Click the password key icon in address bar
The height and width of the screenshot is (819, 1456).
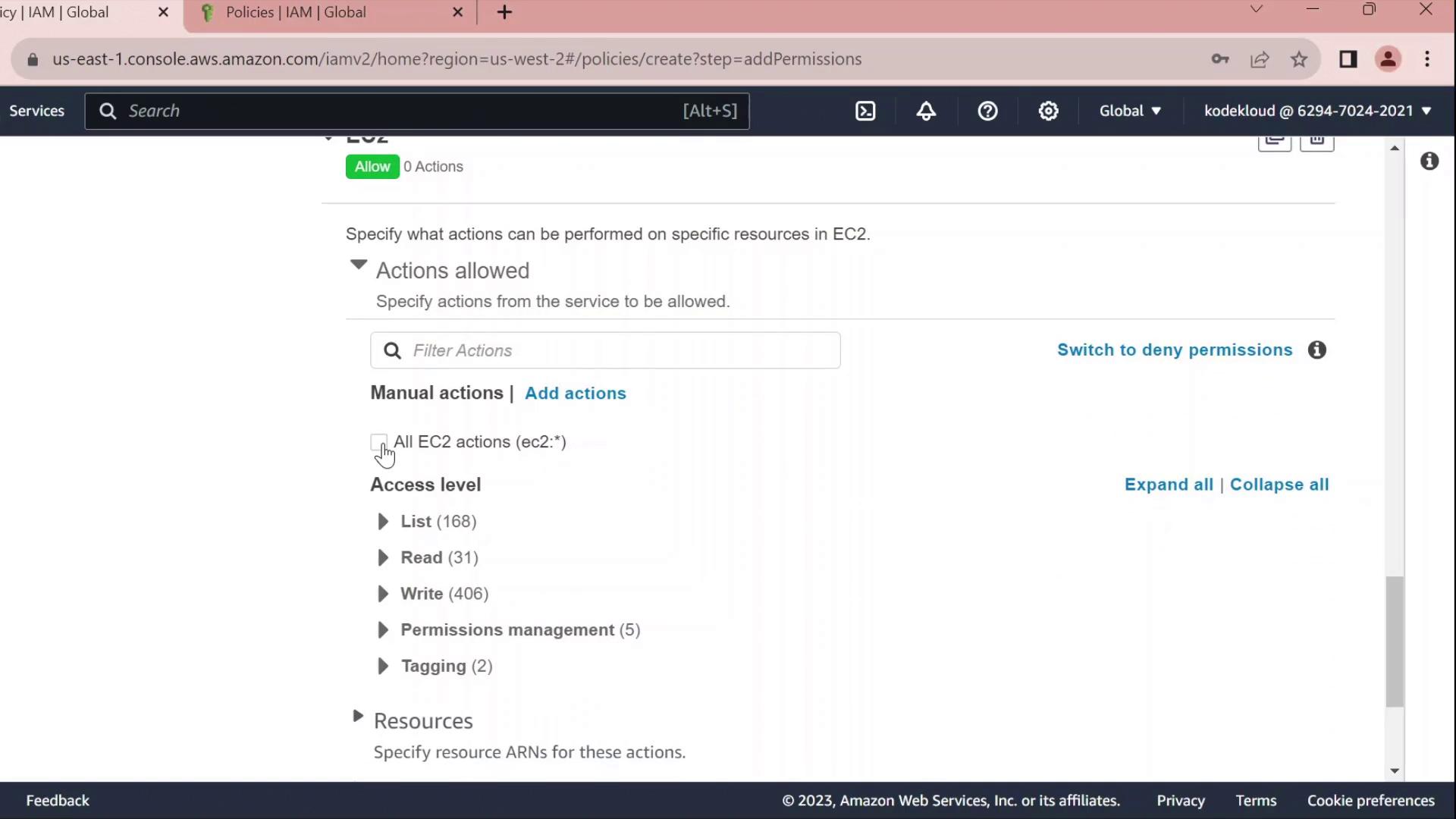point(1219,59)
